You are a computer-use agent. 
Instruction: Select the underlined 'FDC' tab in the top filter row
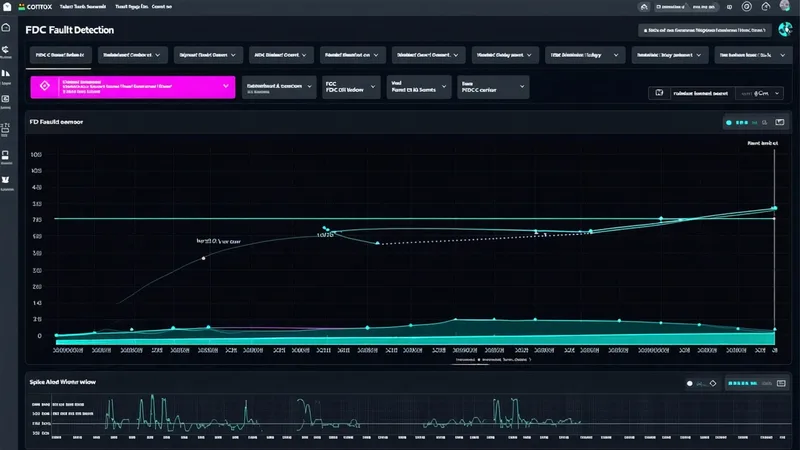click(60, 55)
